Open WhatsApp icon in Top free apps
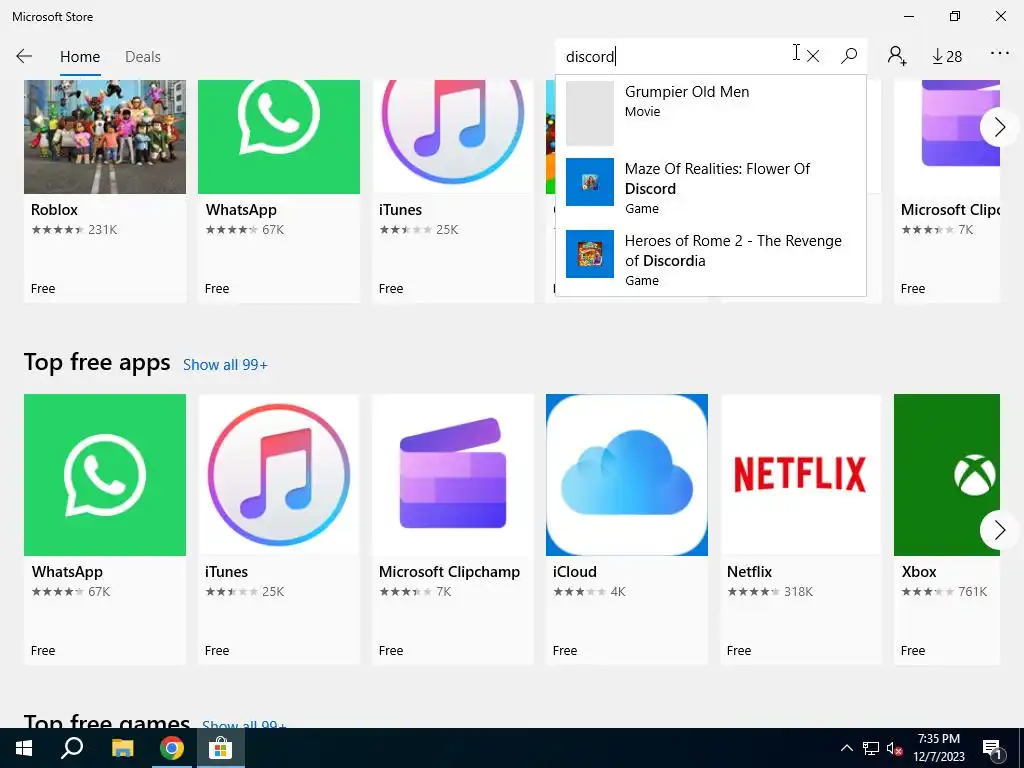 pos(104,475)
